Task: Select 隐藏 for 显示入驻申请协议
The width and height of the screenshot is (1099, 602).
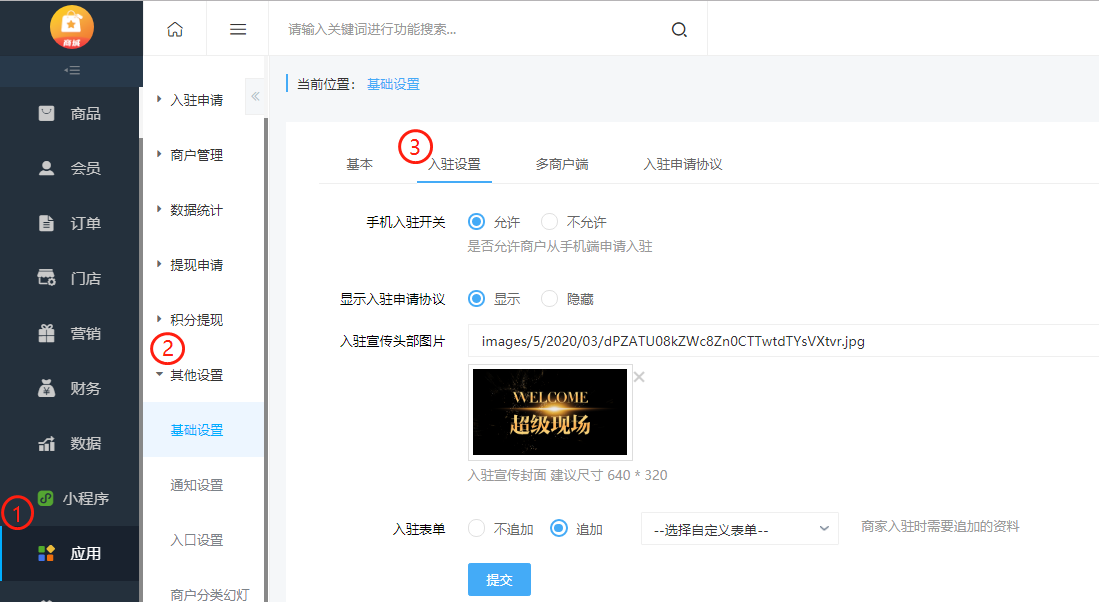Action: (550, 299)
